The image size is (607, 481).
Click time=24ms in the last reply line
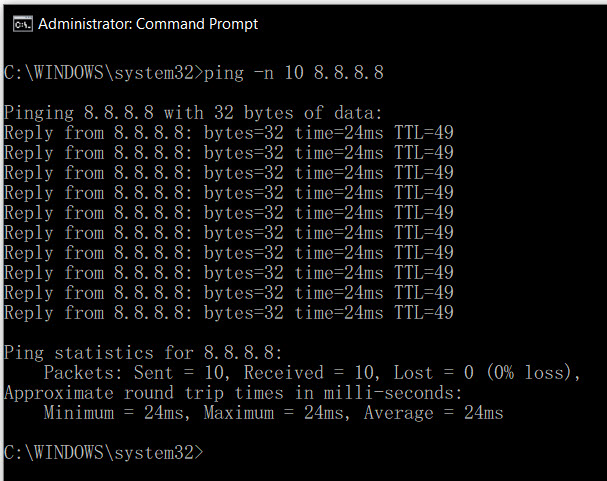(x=339, y=313)
